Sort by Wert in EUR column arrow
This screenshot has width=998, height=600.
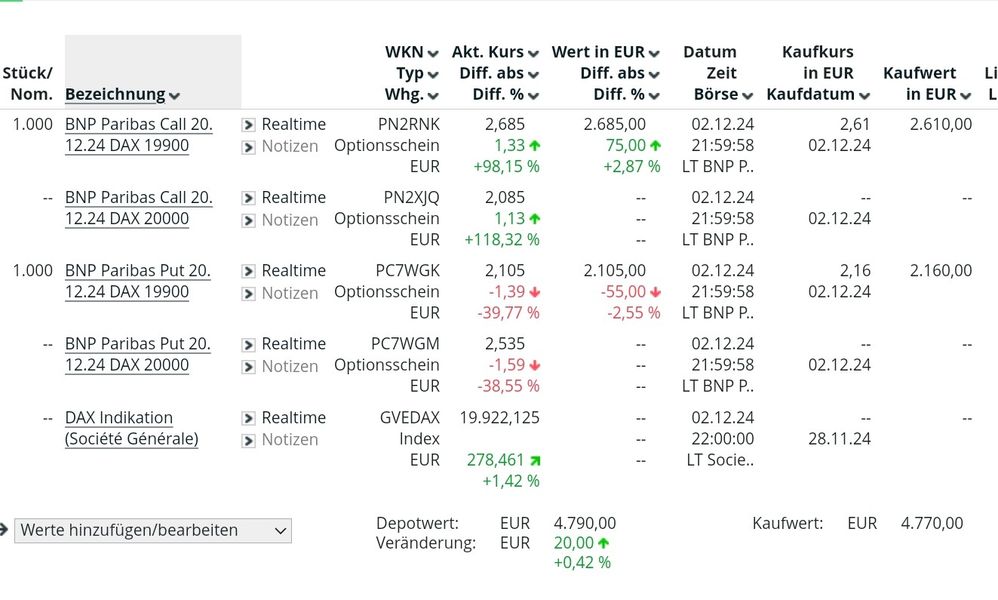pyautogui.click(x=654, y=53)
